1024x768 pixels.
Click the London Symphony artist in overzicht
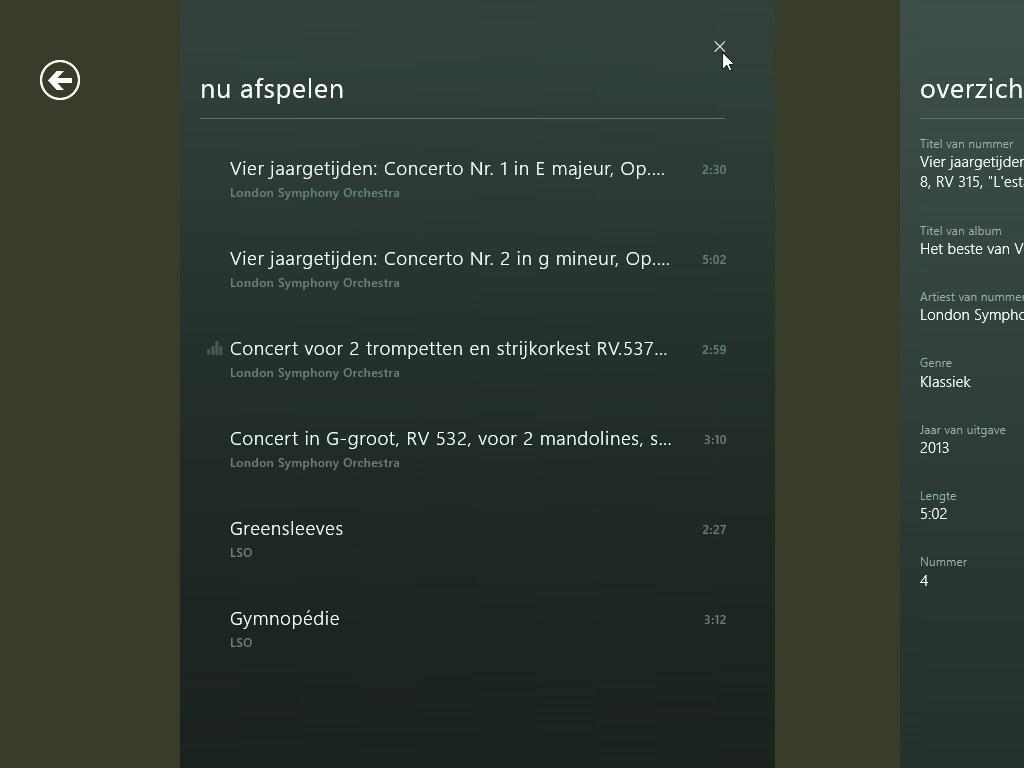[x=972, y=315]
